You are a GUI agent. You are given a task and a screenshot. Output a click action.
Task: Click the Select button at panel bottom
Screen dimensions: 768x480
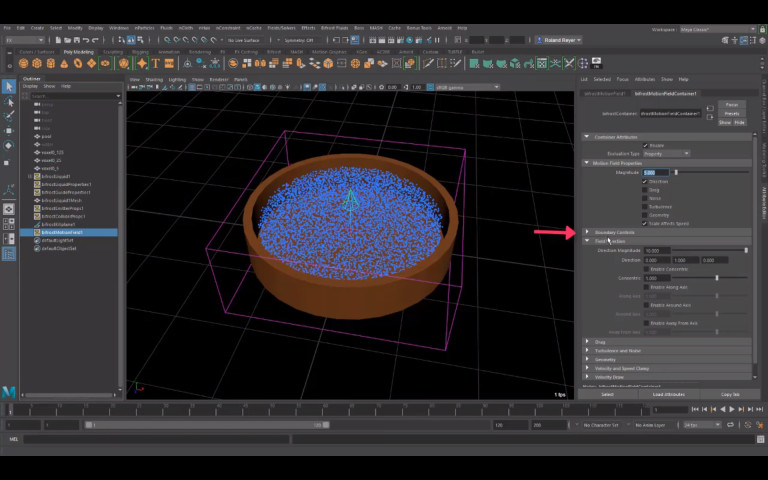click(x=607, y=394)
